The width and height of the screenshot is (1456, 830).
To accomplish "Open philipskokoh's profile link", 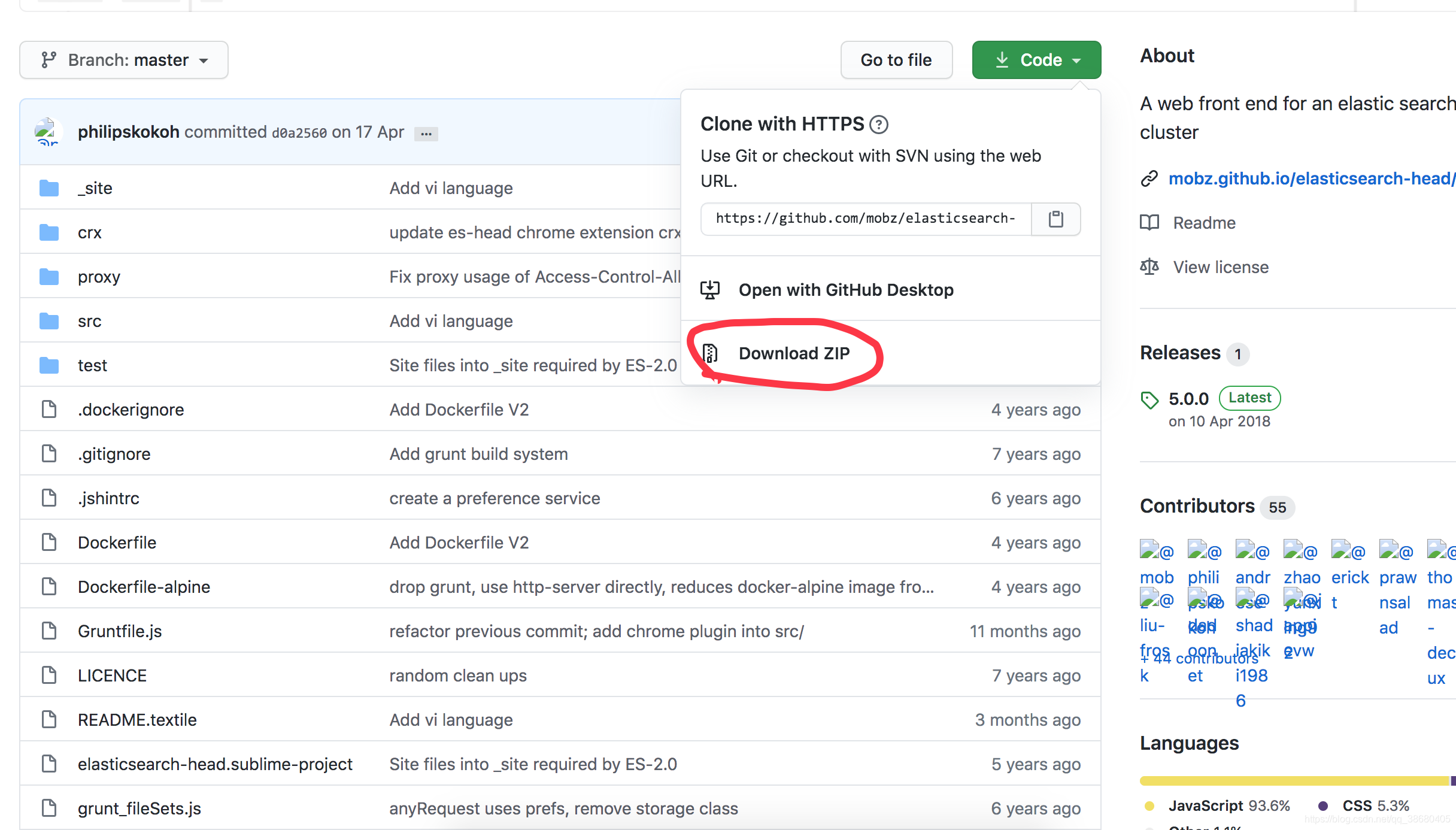I will (128, 132).
